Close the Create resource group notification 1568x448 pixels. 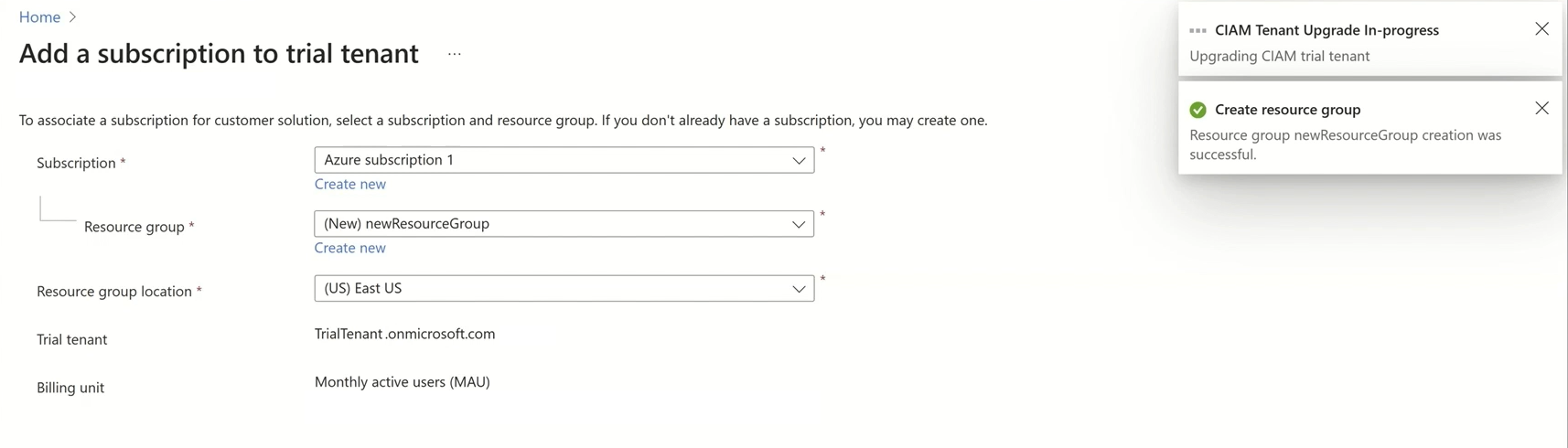point(1541,108)
